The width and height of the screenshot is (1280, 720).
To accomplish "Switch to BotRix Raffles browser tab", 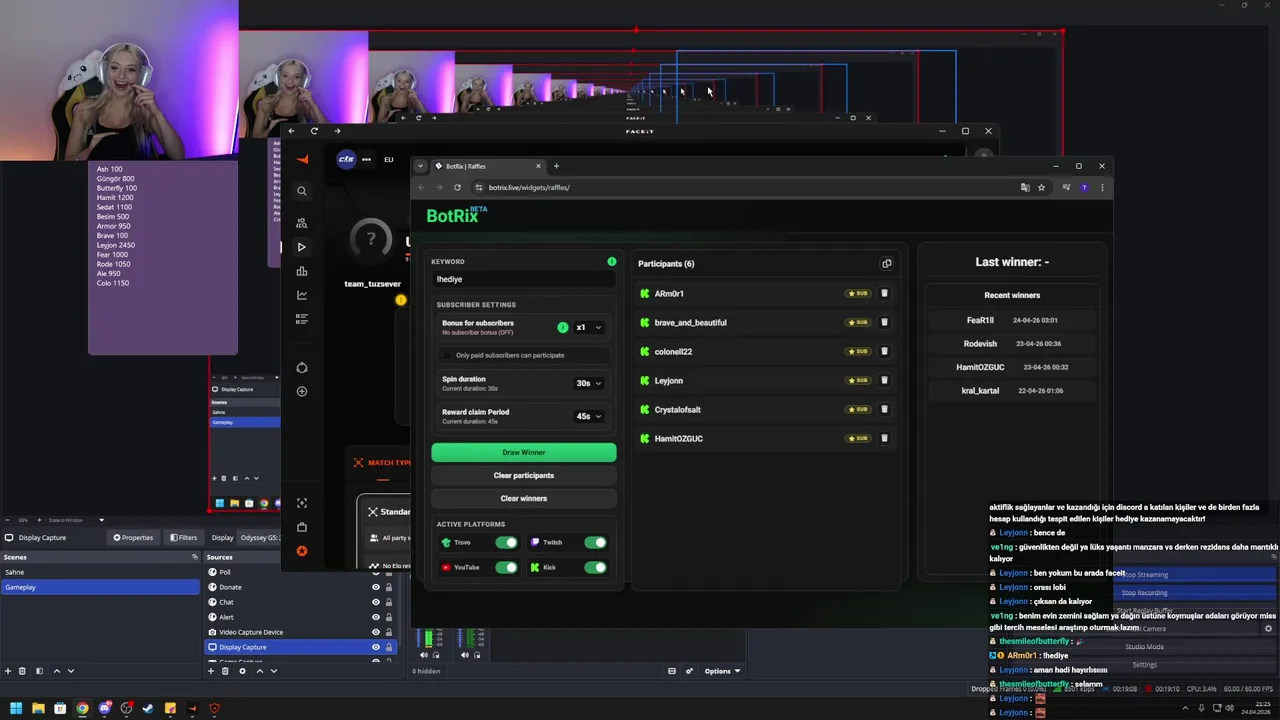I will click(x=486, y=166).
